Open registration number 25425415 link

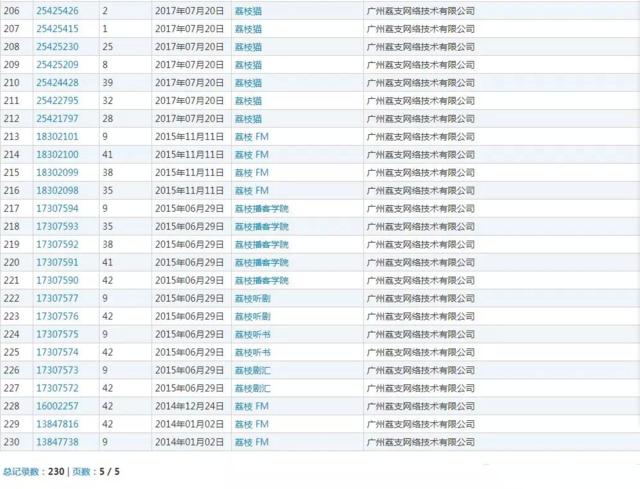coord(58,29)
